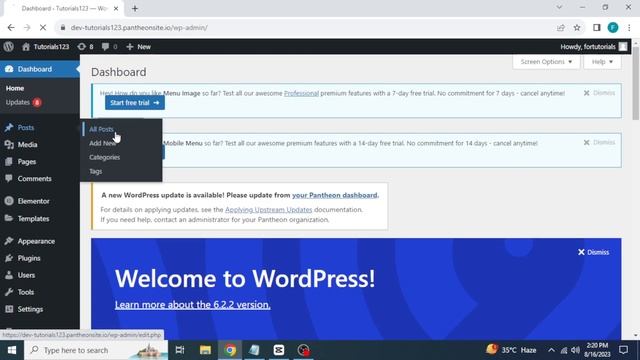
Task: Open volume control in system tray
Action: 576,350
